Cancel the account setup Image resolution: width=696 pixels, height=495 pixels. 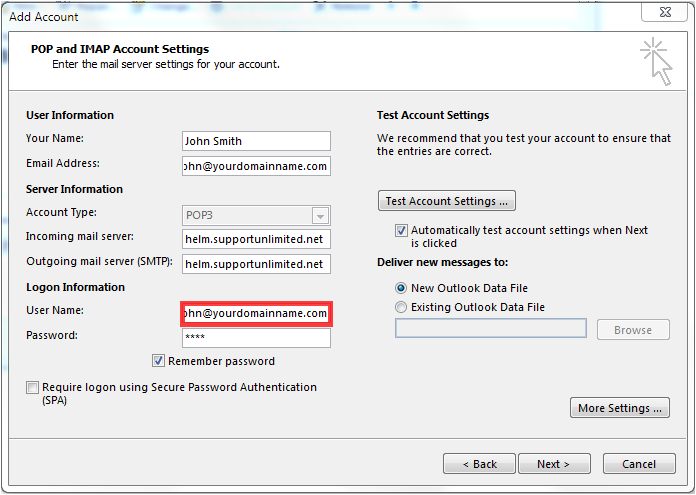tap(639, 464)
